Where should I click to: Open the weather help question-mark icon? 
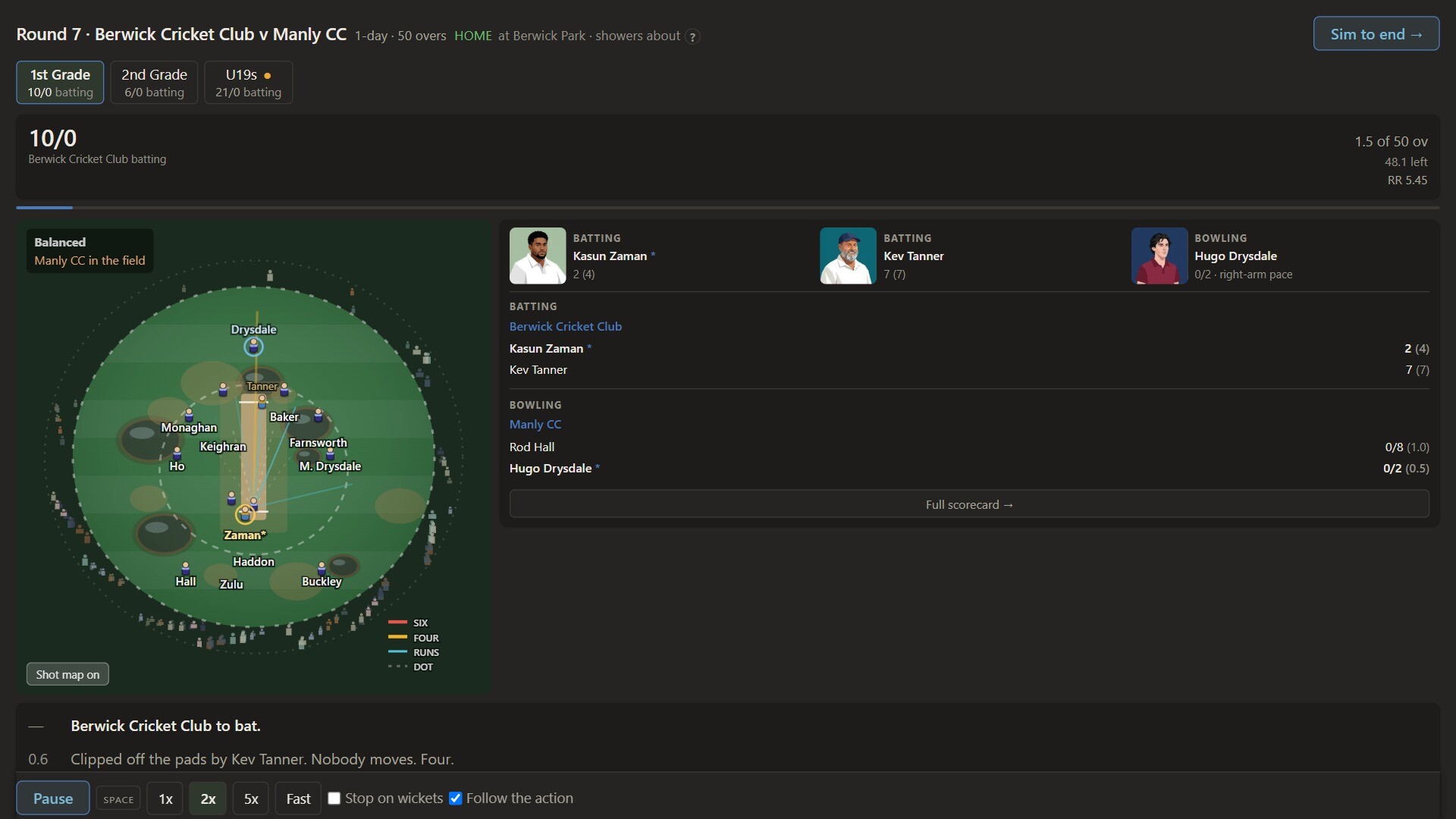pyautogui.click(x=692, y=36)
